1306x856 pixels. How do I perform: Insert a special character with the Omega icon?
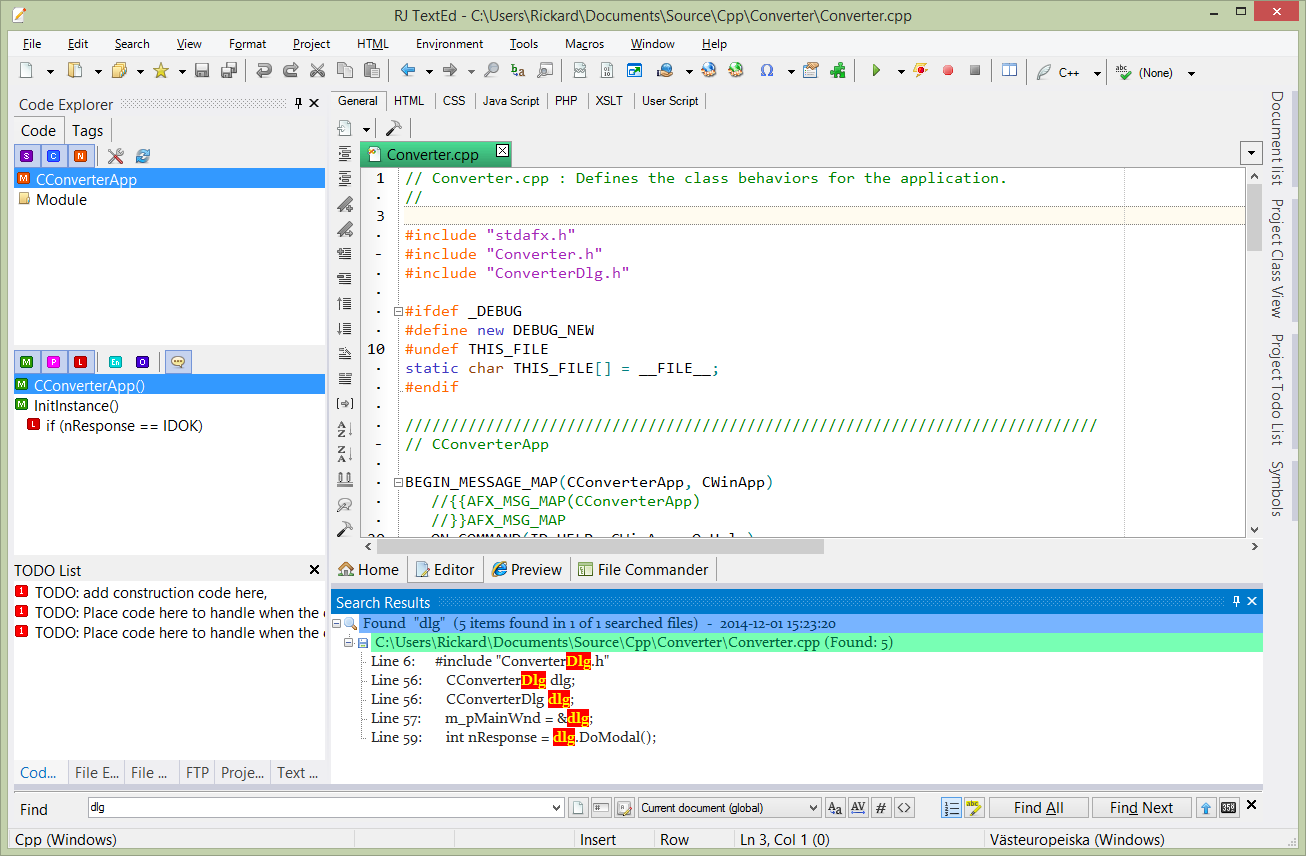tap(767, 71)
